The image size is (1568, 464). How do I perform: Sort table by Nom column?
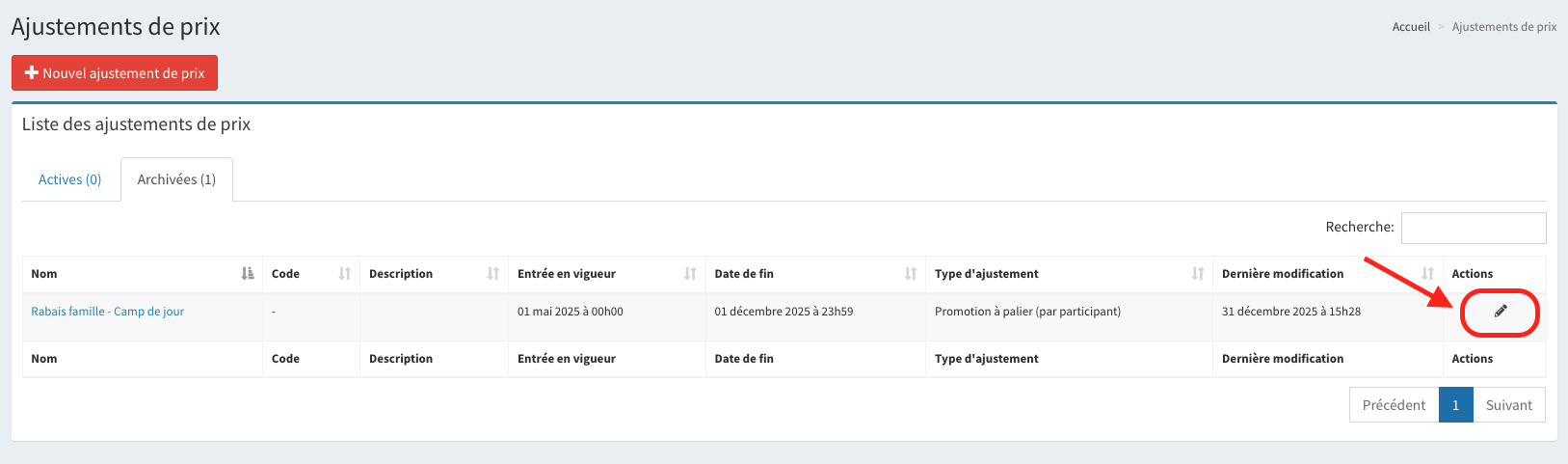[x=143, y=274]
